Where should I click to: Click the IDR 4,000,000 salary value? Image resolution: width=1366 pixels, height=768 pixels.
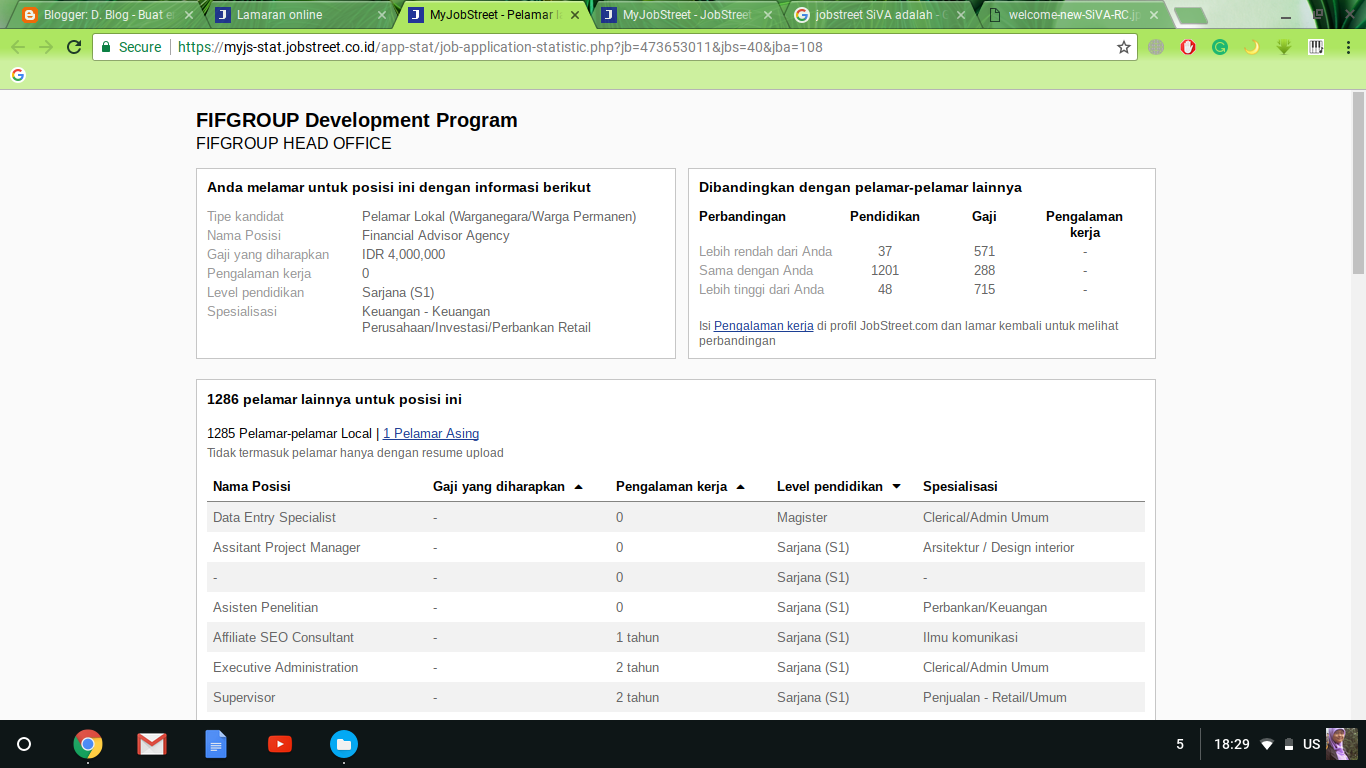coord(404,255)
